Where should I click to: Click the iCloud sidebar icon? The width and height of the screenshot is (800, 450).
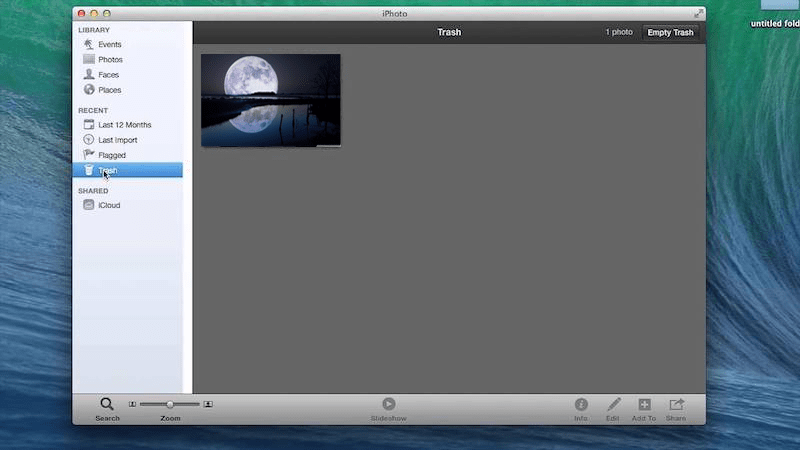pyautogui.click(x=88, y=205)
